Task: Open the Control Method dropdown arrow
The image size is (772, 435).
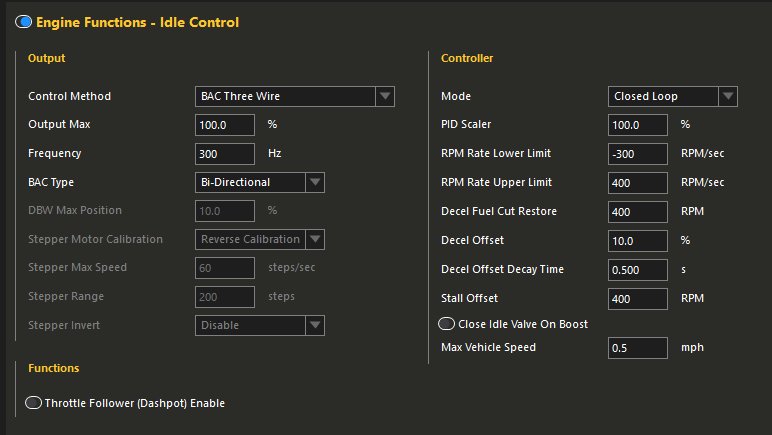Action: click(x=385, y=96)
